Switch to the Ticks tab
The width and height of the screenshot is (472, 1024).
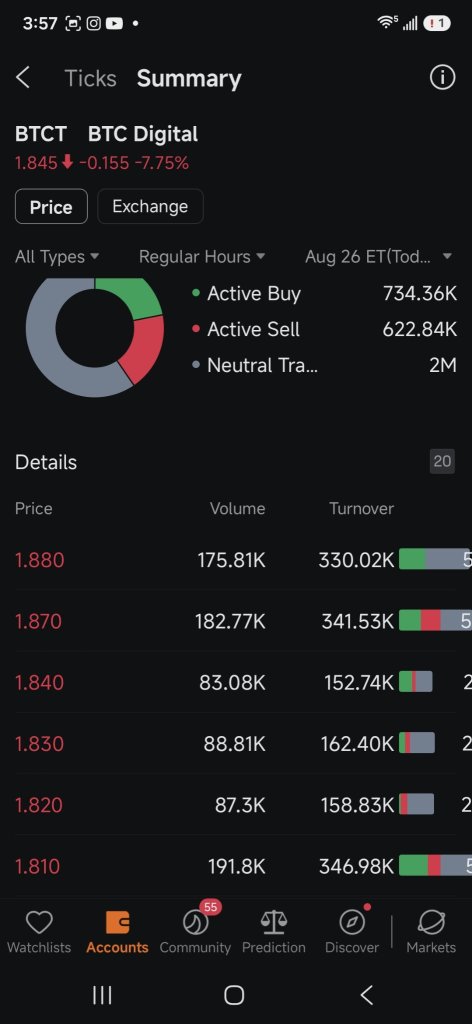click(90, 78)
